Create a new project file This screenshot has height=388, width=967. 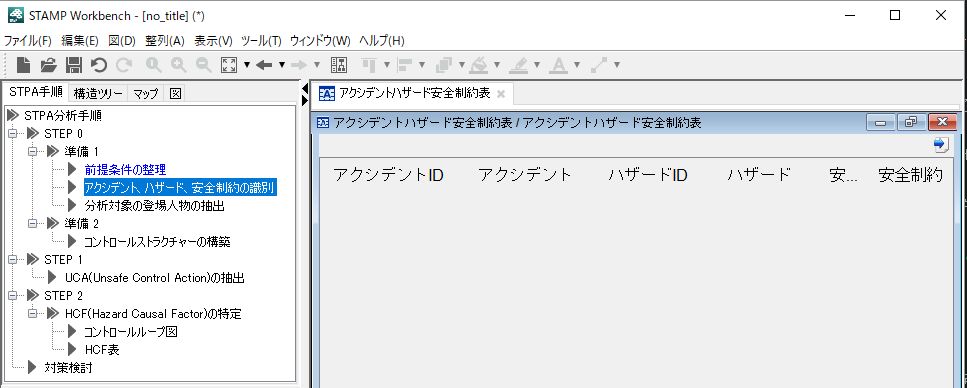(23, 65)
